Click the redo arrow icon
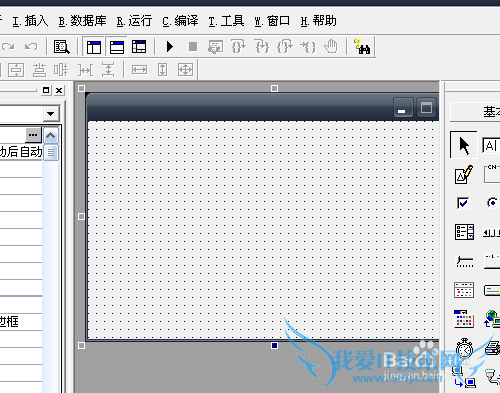 pos(8,46)
